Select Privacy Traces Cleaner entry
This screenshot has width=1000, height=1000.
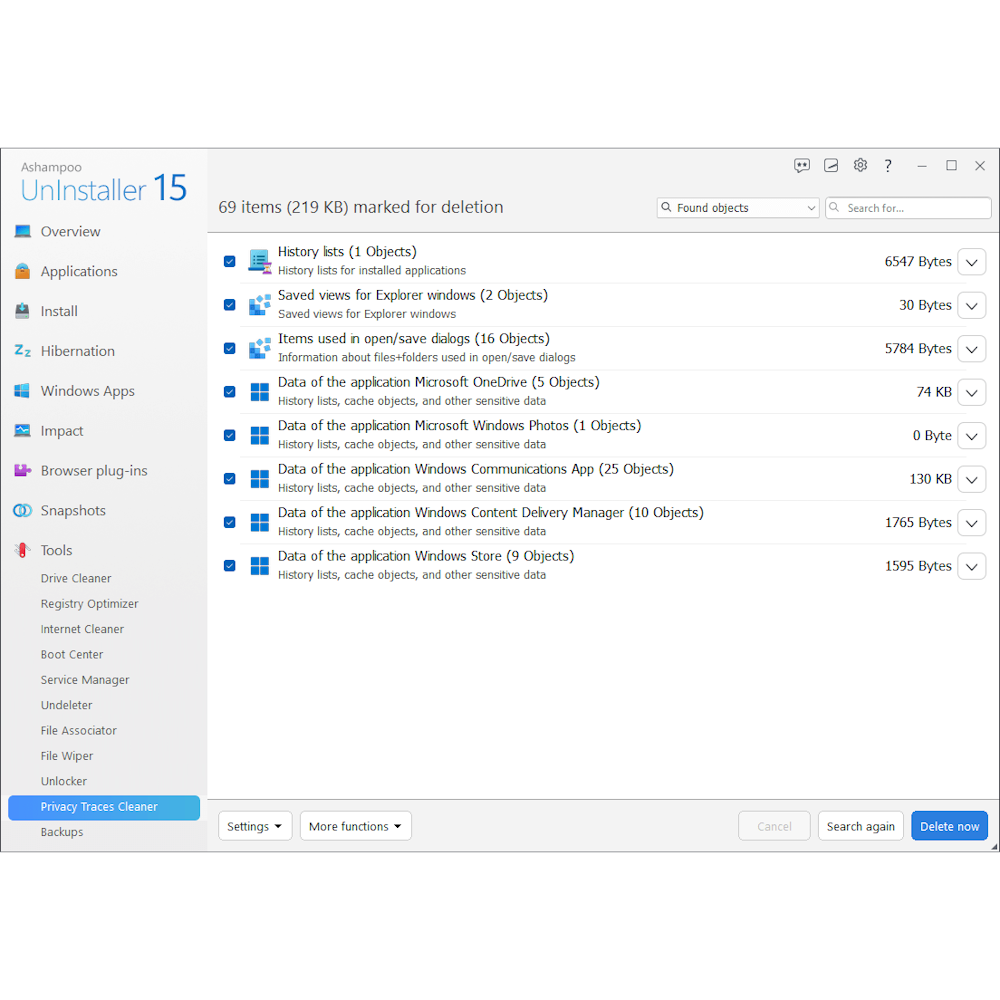pos(104,807)
